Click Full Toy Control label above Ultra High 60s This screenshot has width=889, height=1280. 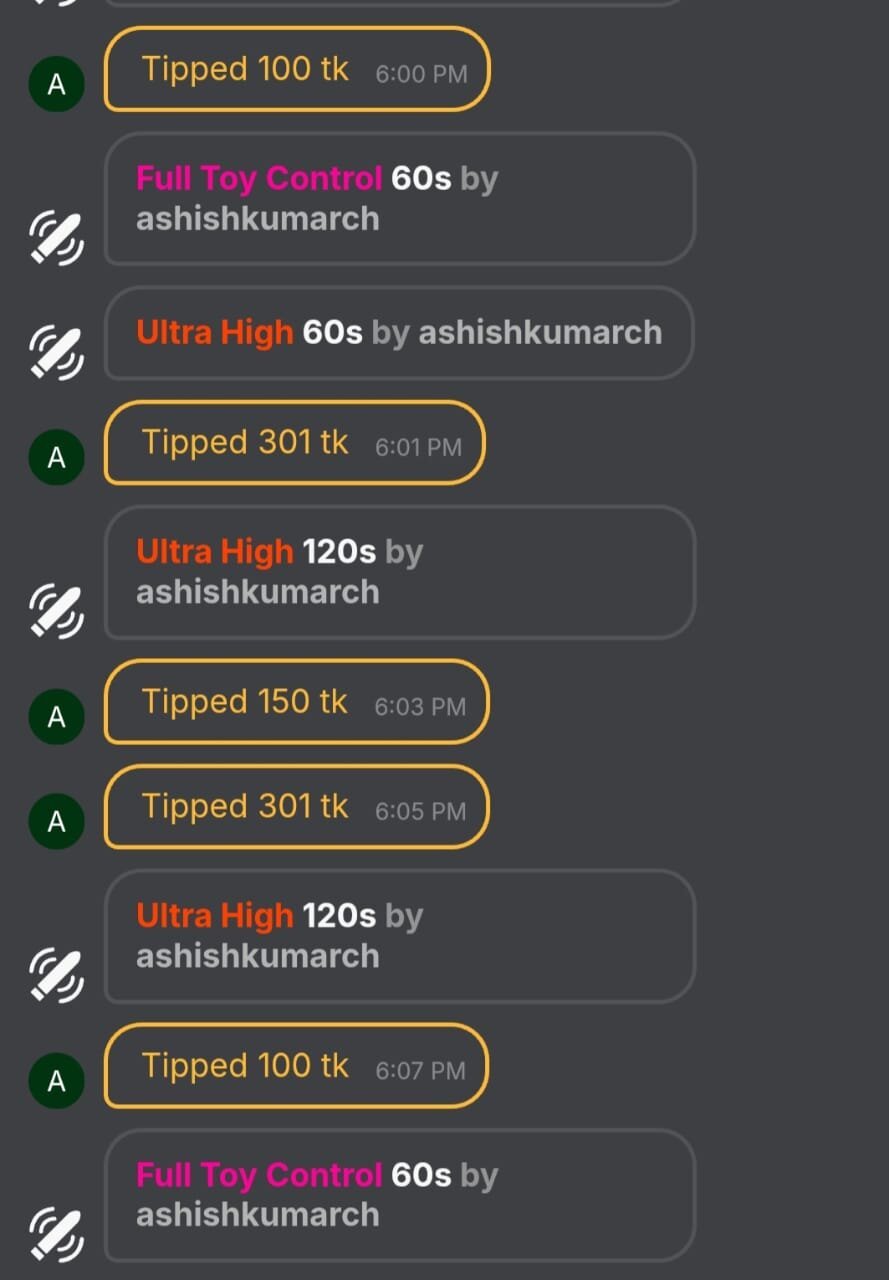point(259,179)
